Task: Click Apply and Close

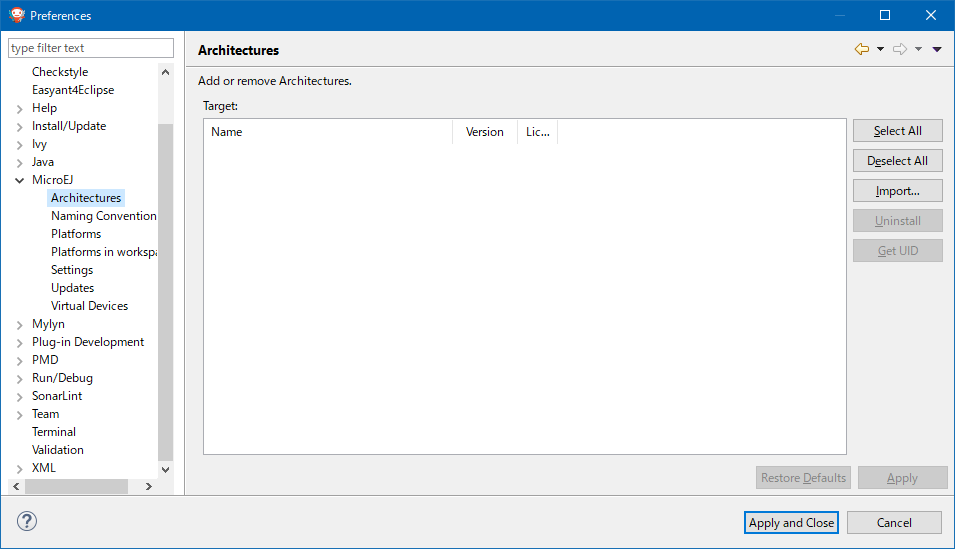Action: point(791,523)
